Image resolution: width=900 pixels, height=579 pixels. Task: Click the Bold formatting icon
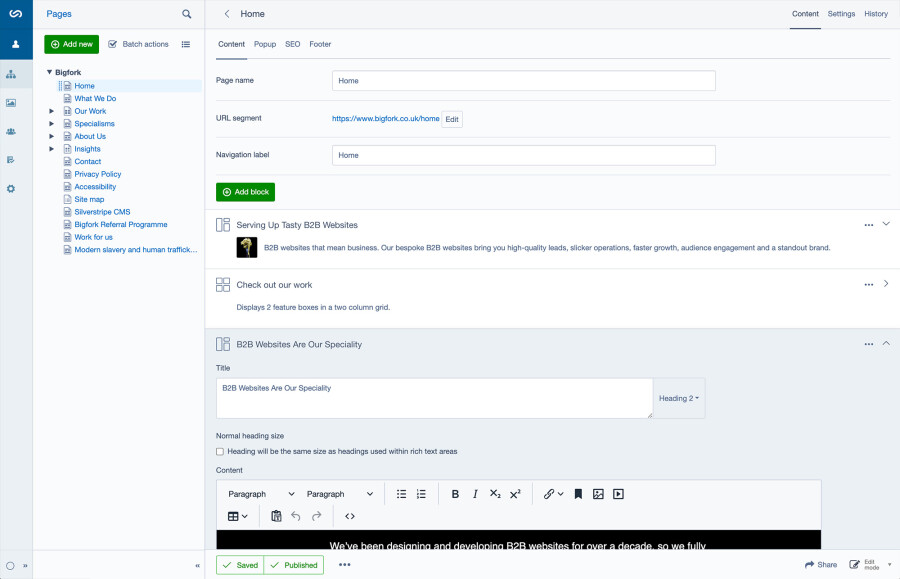455,494
